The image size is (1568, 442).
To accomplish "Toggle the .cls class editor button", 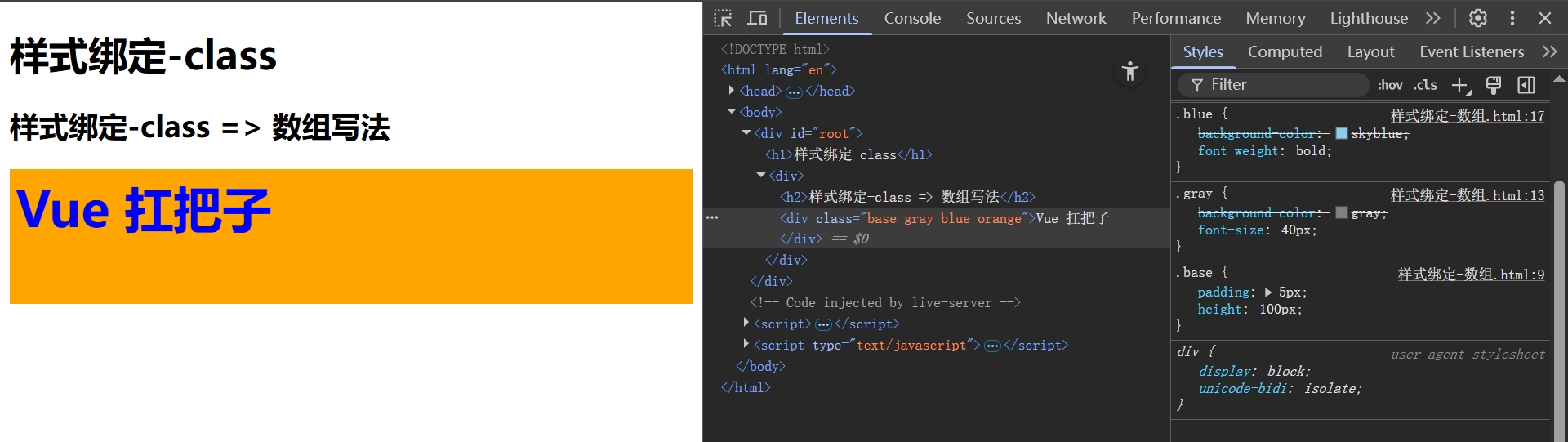I will click(x=1426, y=85).
